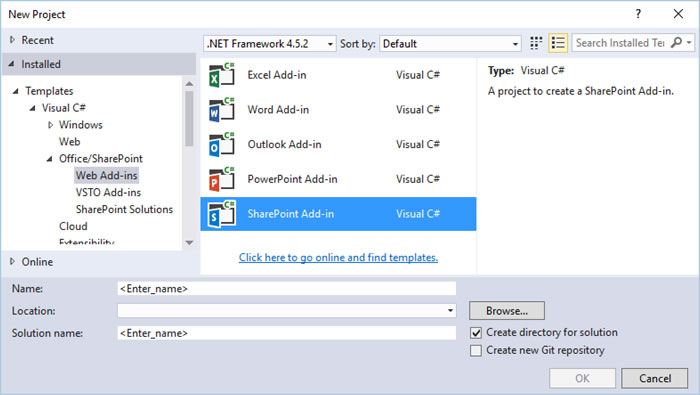Enable Create new Git repository checkbox
The height and width of the screenshot is (395, 700).
pos(476,350)
